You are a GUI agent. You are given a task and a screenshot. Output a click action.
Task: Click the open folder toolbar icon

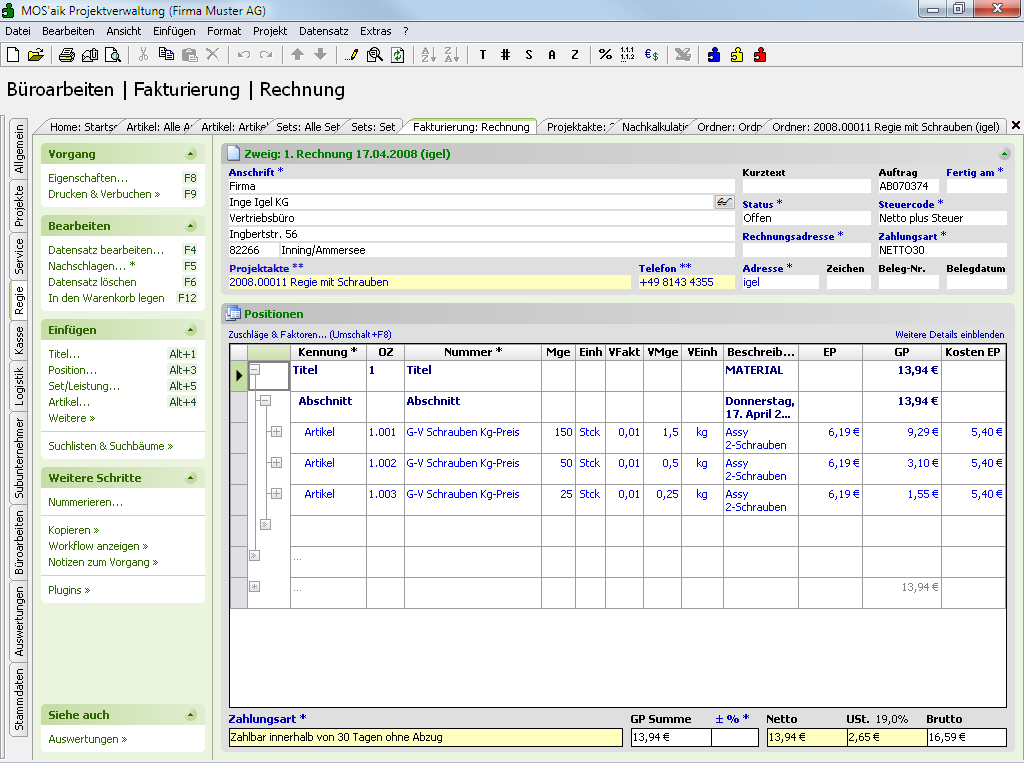coord(36,55)
